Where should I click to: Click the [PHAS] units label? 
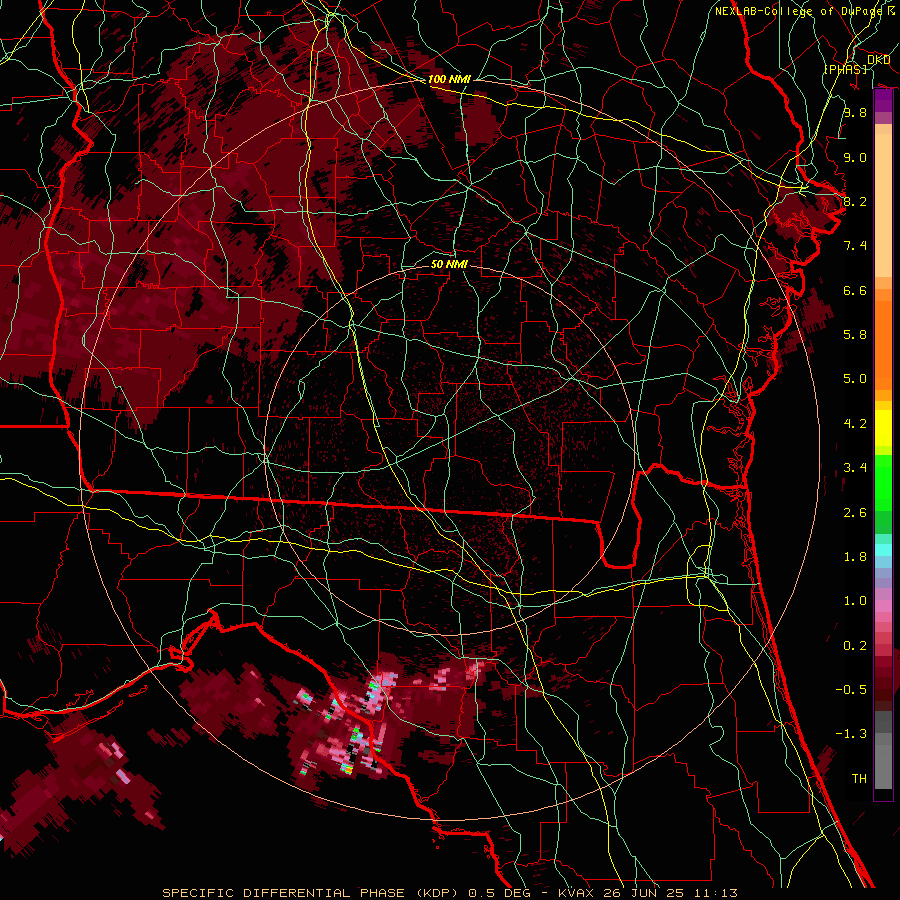[845, 69]
